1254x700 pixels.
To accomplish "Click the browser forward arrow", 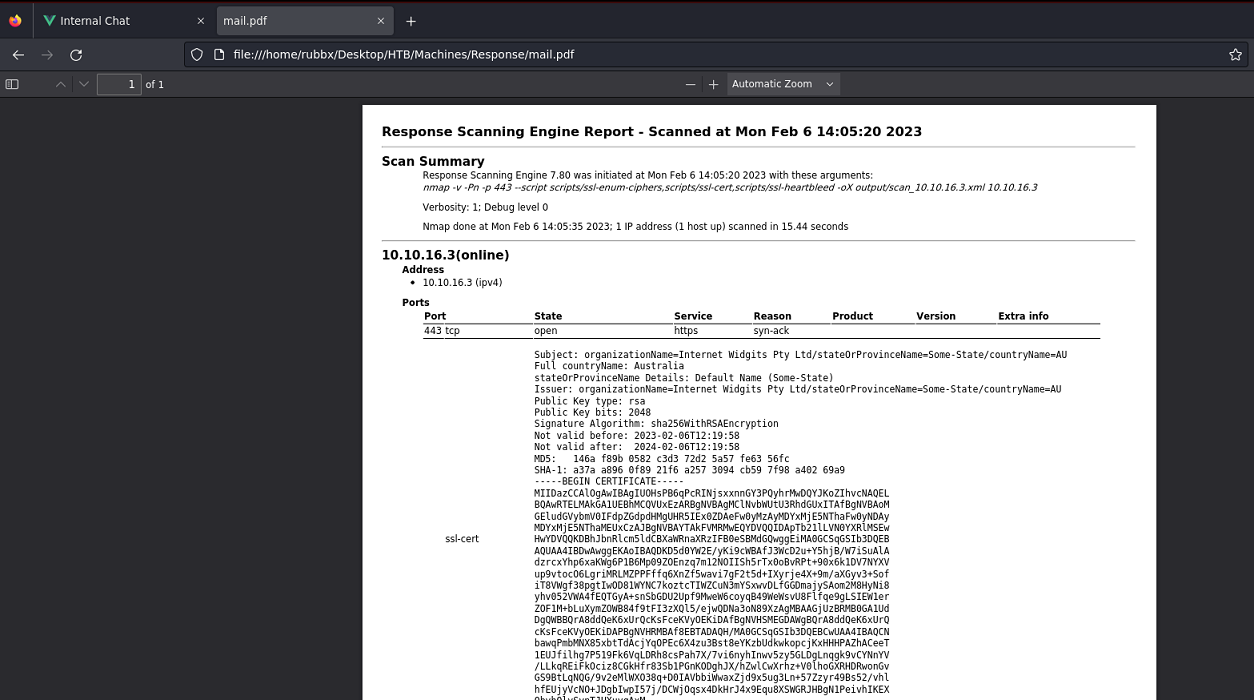I will (x=47, y=55).
